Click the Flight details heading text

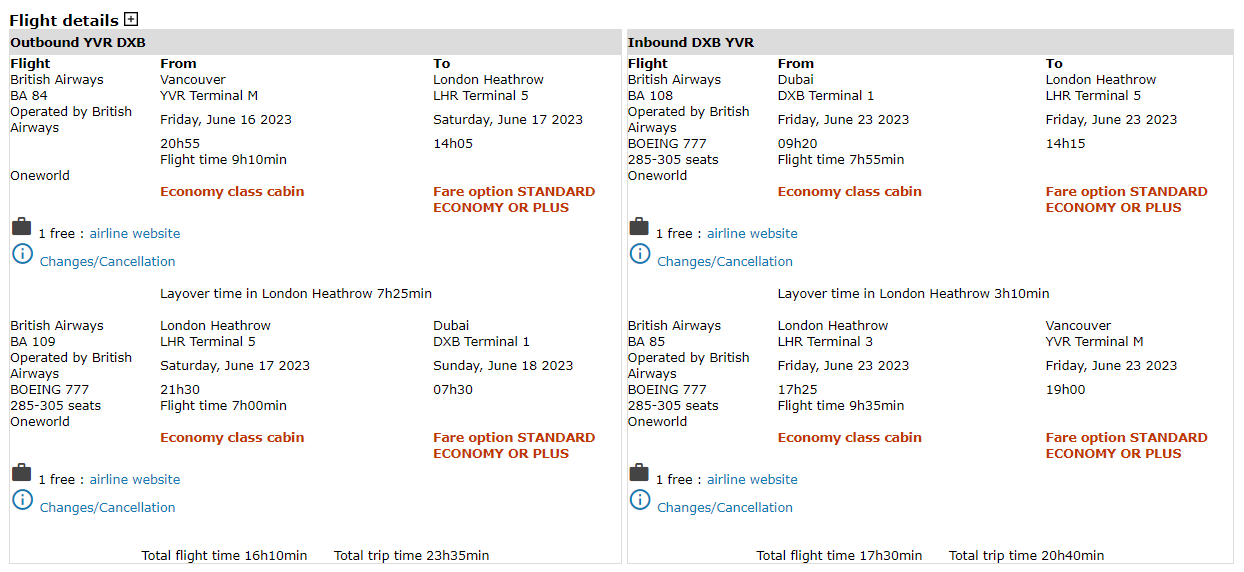[64, 20]
